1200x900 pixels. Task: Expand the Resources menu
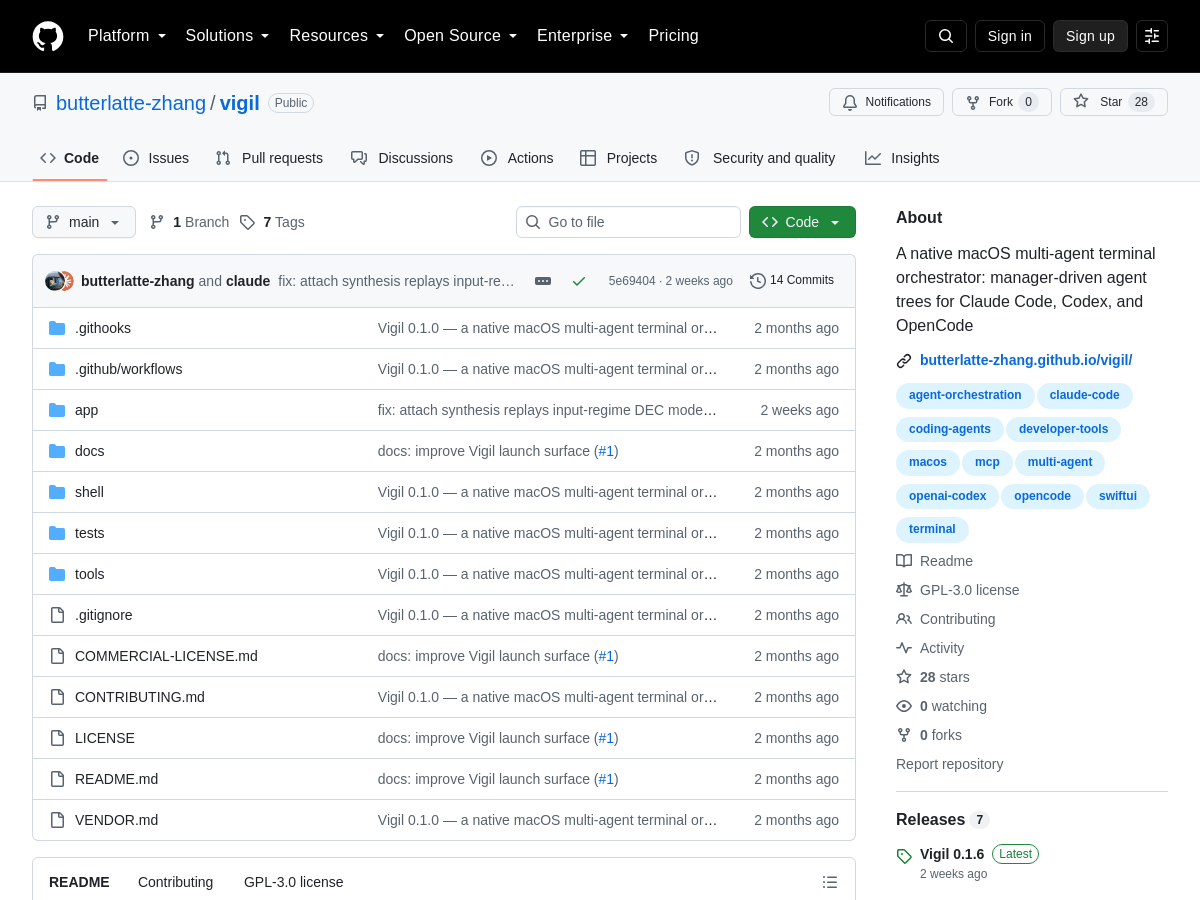337,36
